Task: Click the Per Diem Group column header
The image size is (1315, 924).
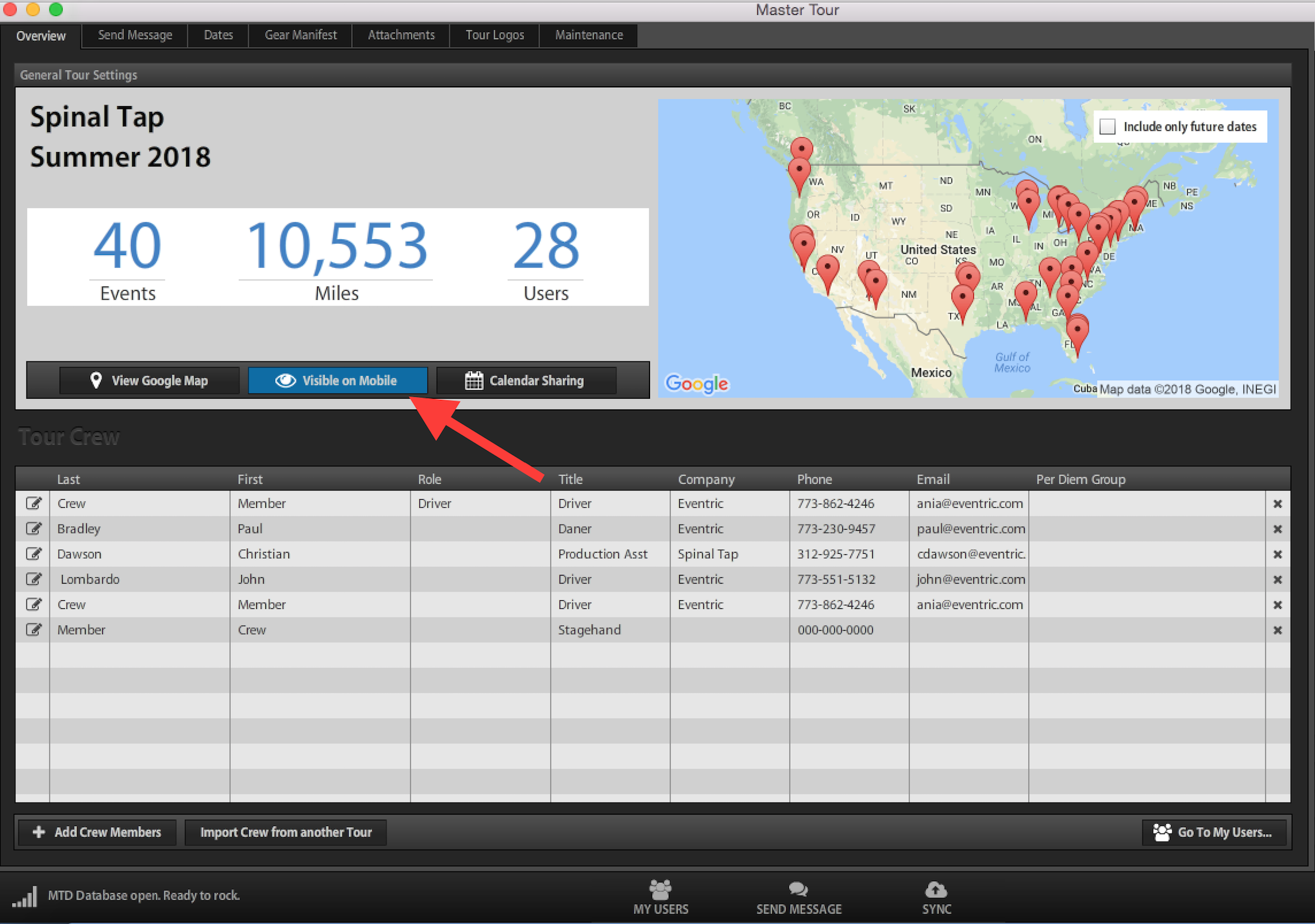Action: pyautogui.click(x=1147, y=479)
